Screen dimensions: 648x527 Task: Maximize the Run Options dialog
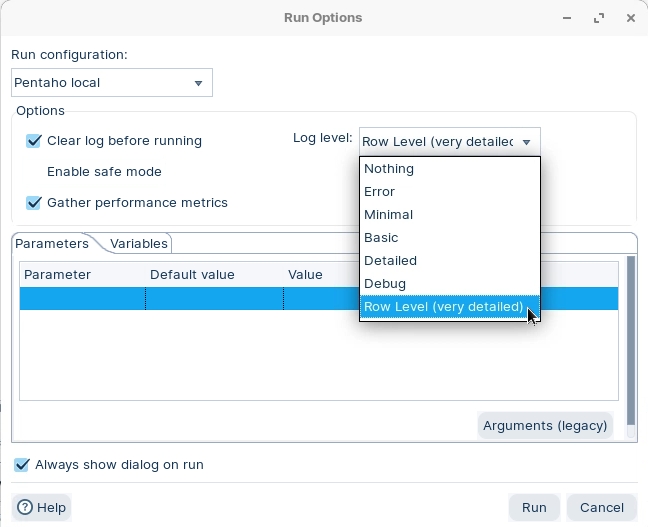(x=599, y=17)
